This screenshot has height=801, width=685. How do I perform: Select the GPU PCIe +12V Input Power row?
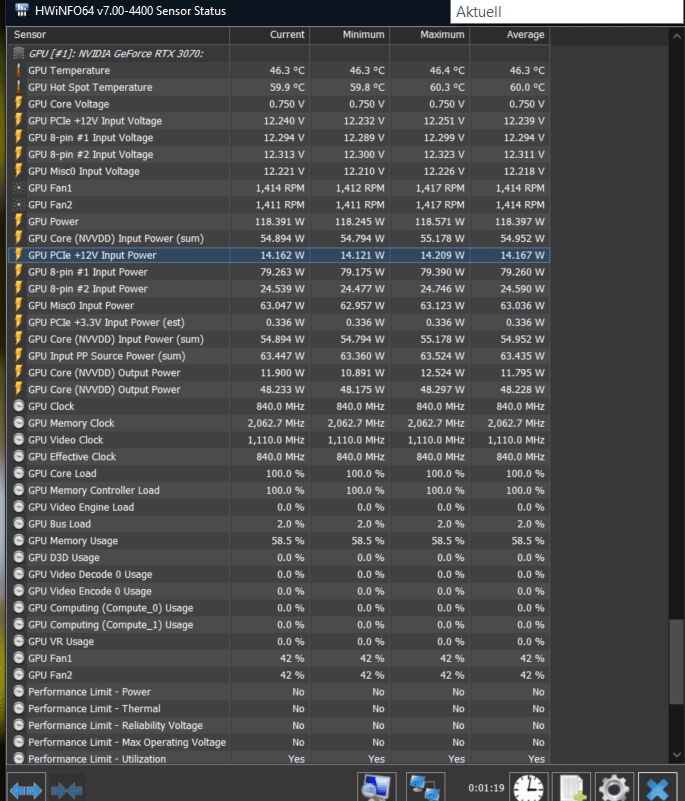click(x=279, y=255)
